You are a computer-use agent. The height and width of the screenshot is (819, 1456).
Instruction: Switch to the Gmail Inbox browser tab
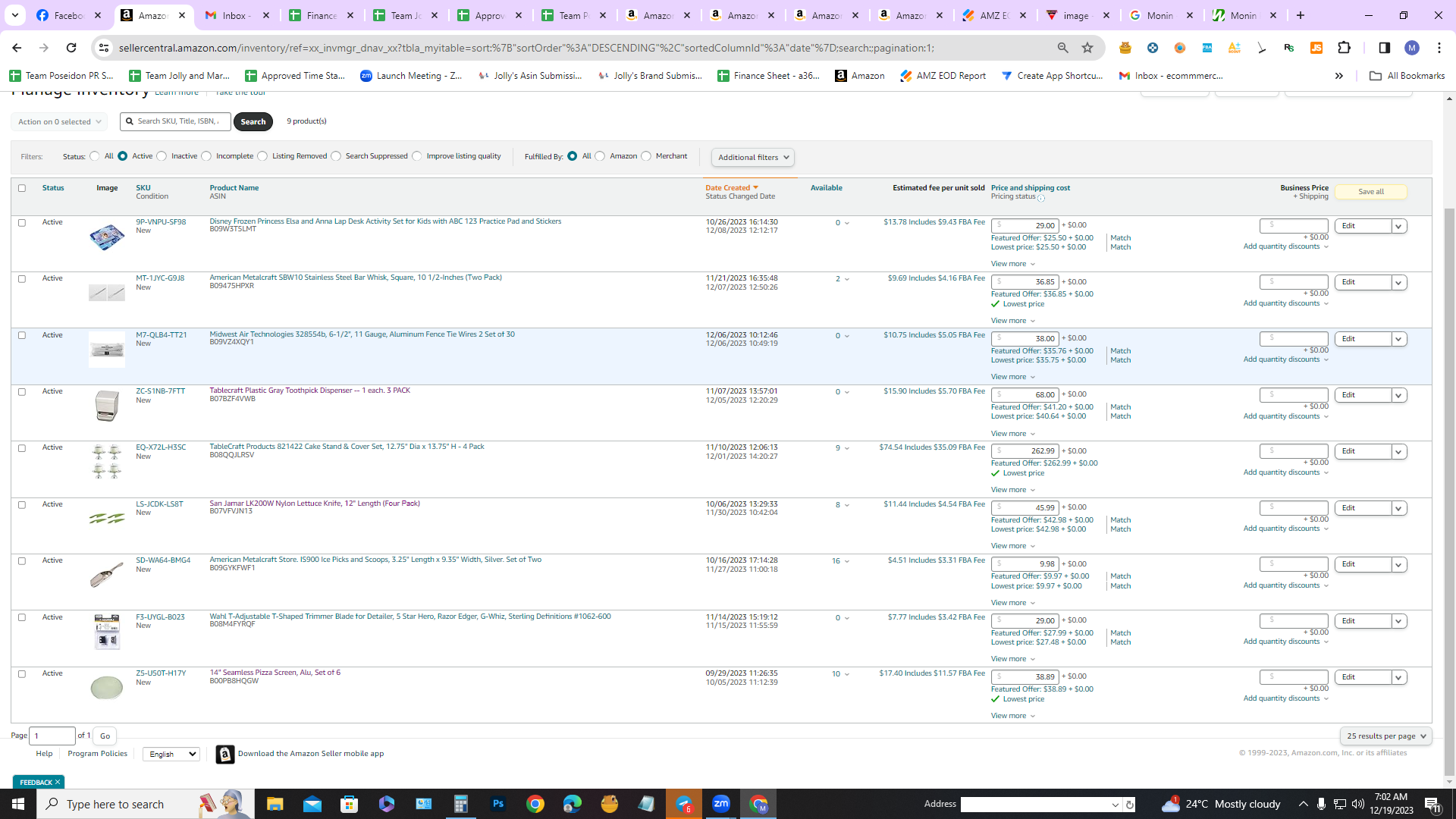point(238,15)
